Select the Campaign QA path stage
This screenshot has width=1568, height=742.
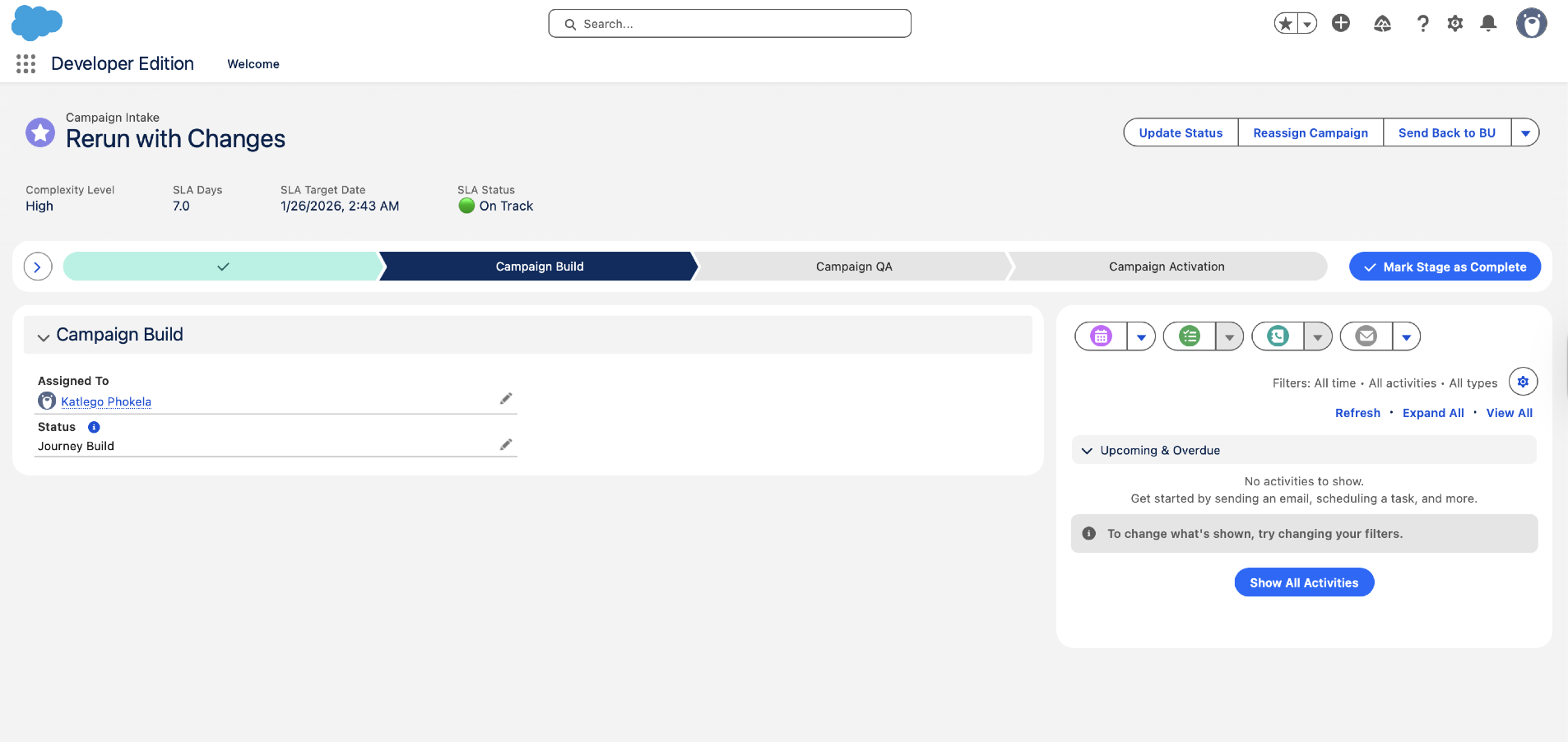[x=854, y=267]
